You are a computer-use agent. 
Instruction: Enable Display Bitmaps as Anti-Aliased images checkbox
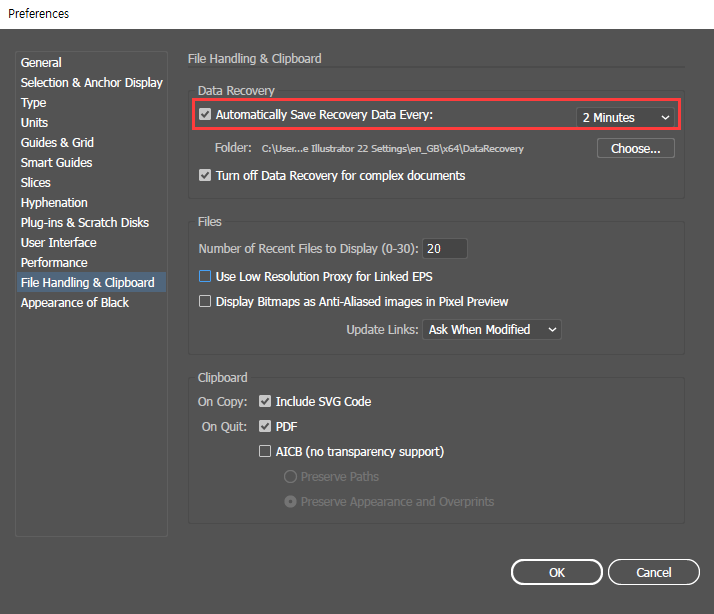tap(205, 302)
